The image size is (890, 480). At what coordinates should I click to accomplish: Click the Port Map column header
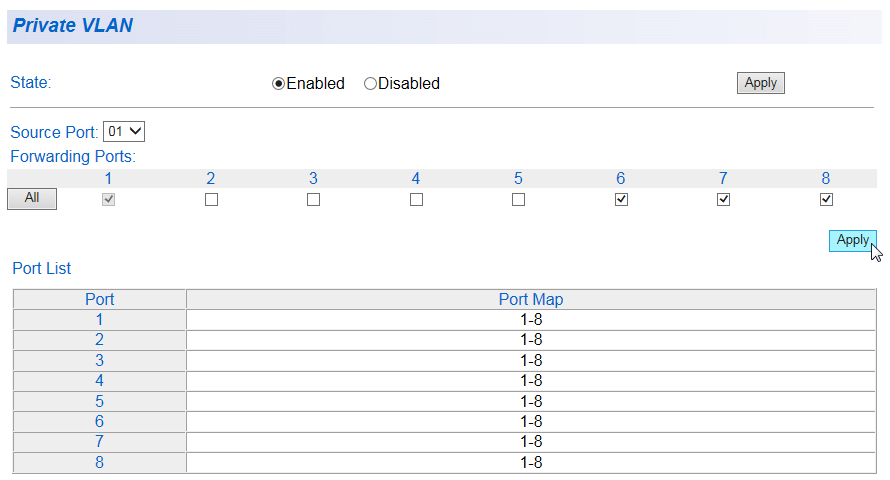[531, 299]
